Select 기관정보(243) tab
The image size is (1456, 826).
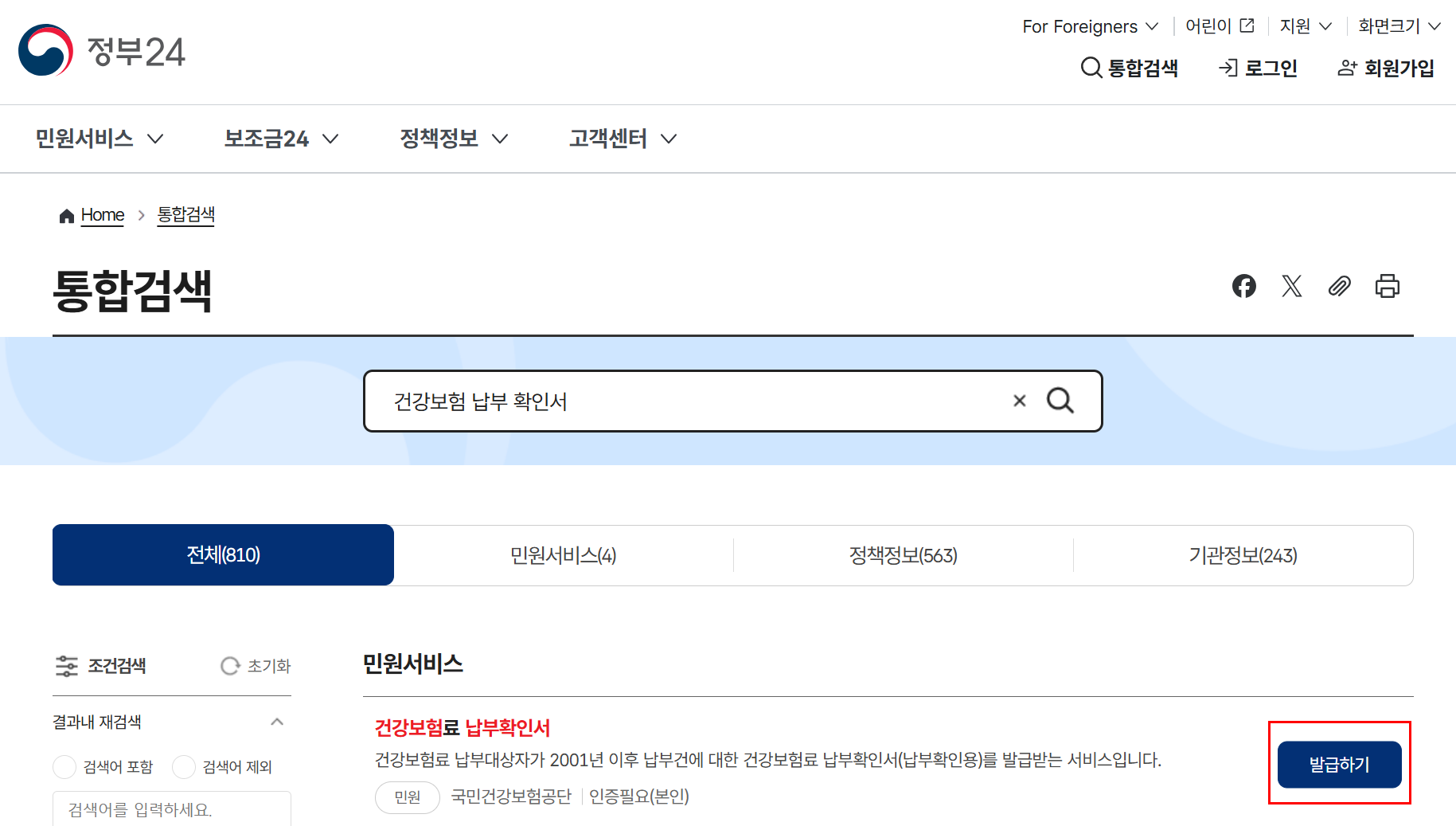1243,555
